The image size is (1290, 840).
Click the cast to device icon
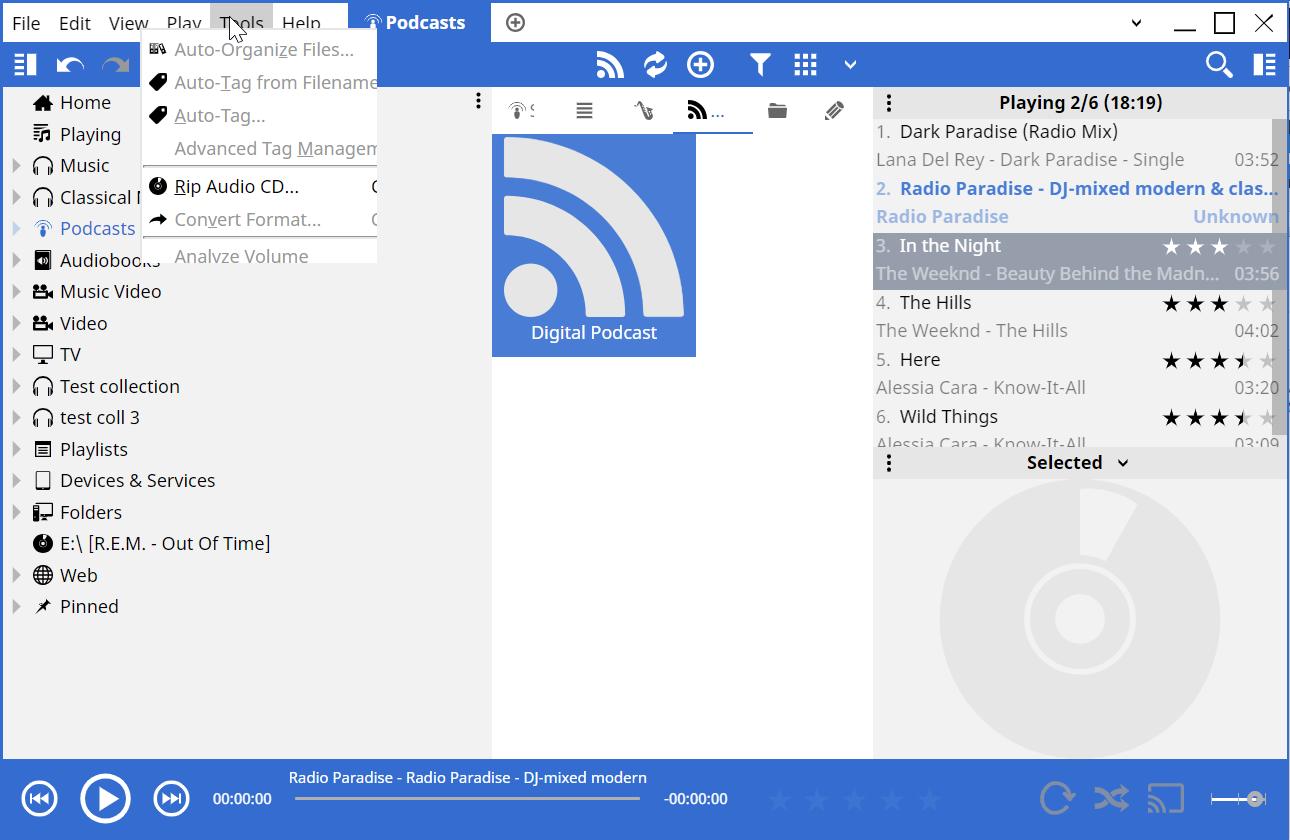coord(1165,798)
